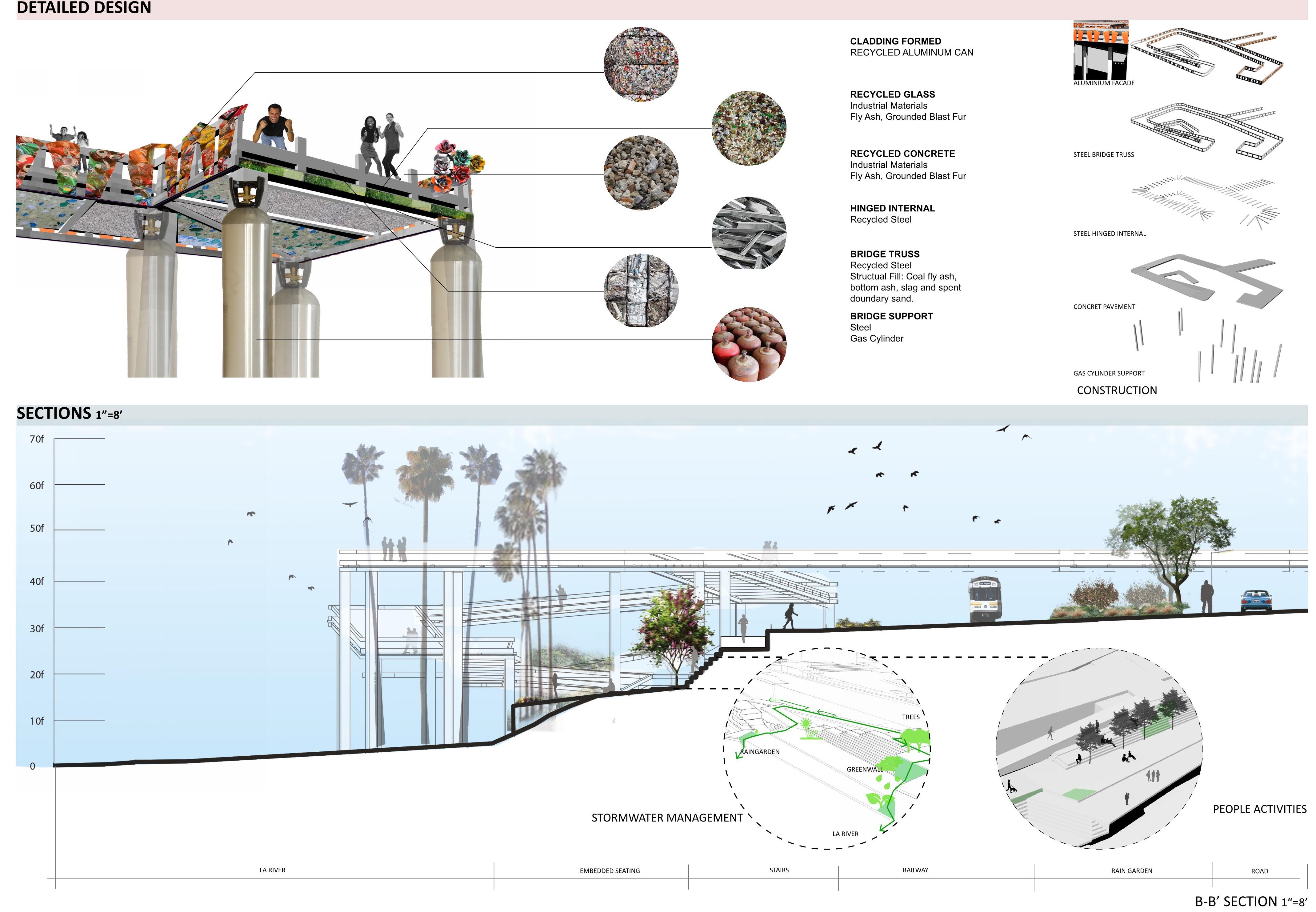The image size is (1316, 912).
Task: Click the stormwater management circular detail
Action: click(x=826, y=749)
